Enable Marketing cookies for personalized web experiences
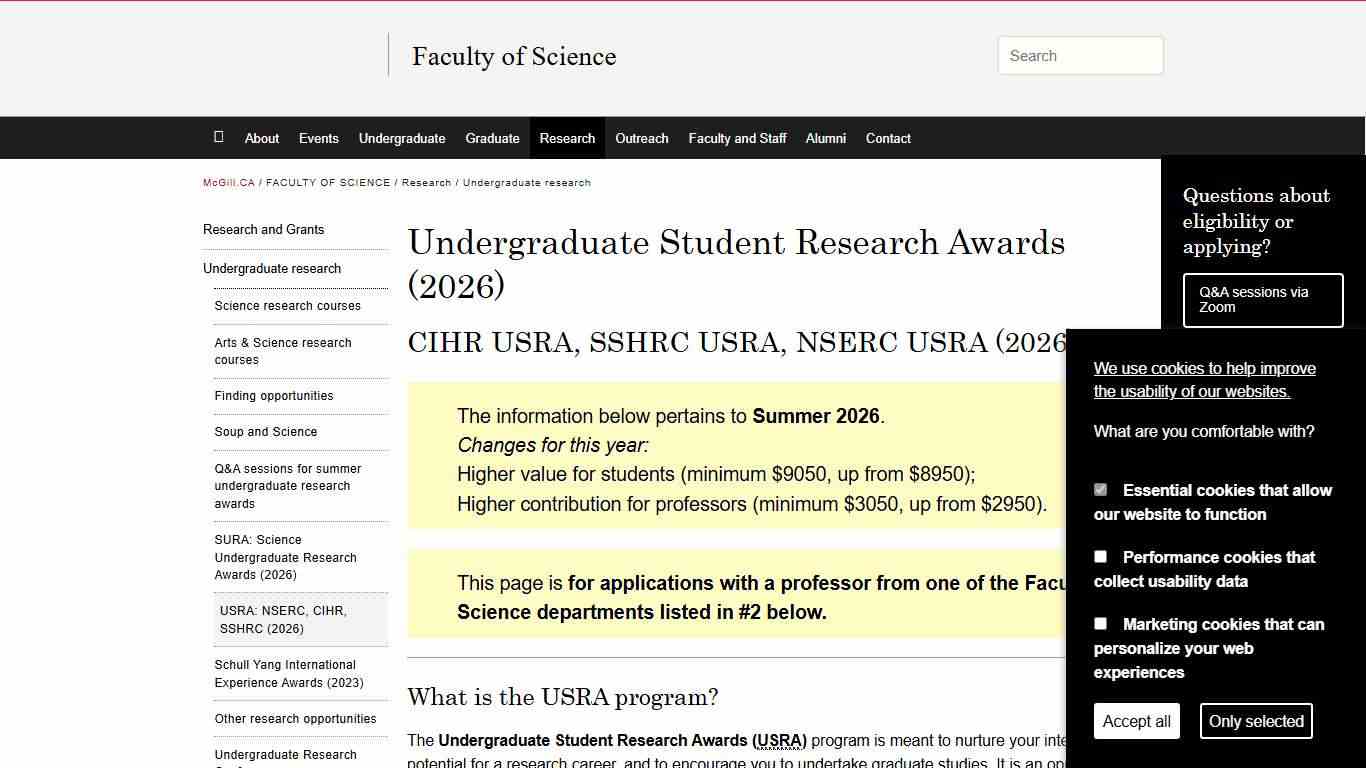 pos(1100,623)
